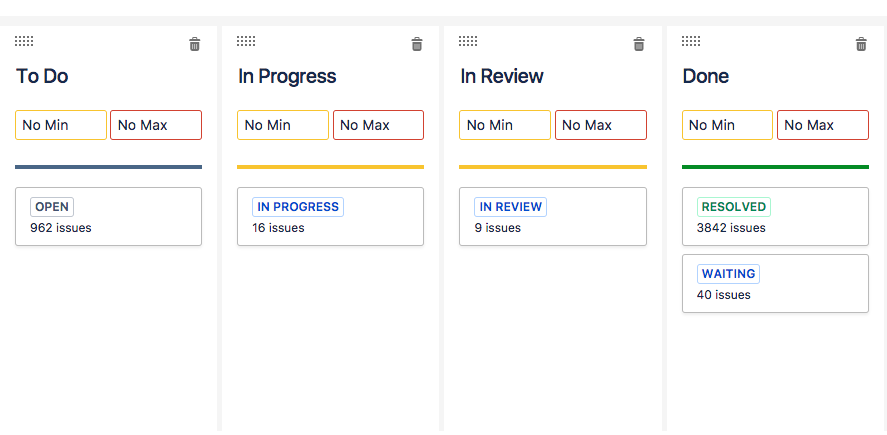Select the WAITING status card

tap(775, 283)
